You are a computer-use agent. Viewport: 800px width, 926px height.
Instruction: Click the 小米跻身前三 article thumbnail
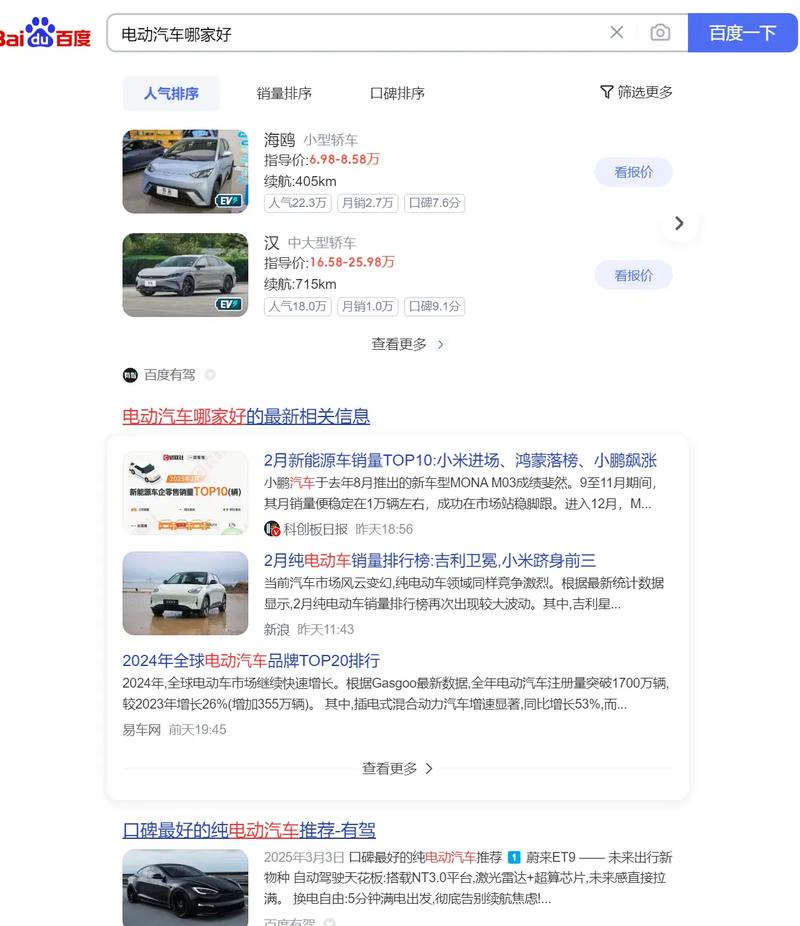coord(184,591)
